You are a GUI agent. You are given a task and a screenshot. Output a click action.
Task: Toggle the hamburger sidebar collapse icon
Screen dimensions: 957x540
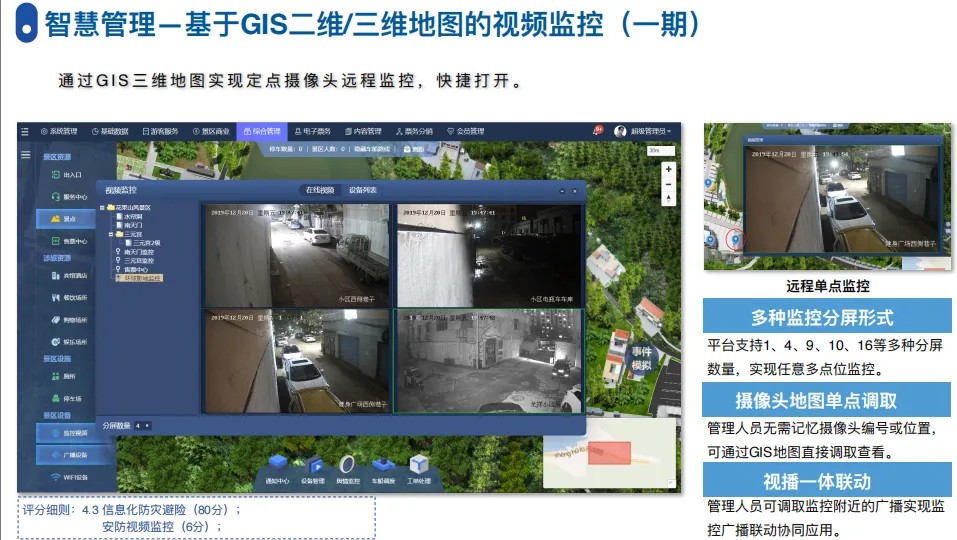click(26, 155)
